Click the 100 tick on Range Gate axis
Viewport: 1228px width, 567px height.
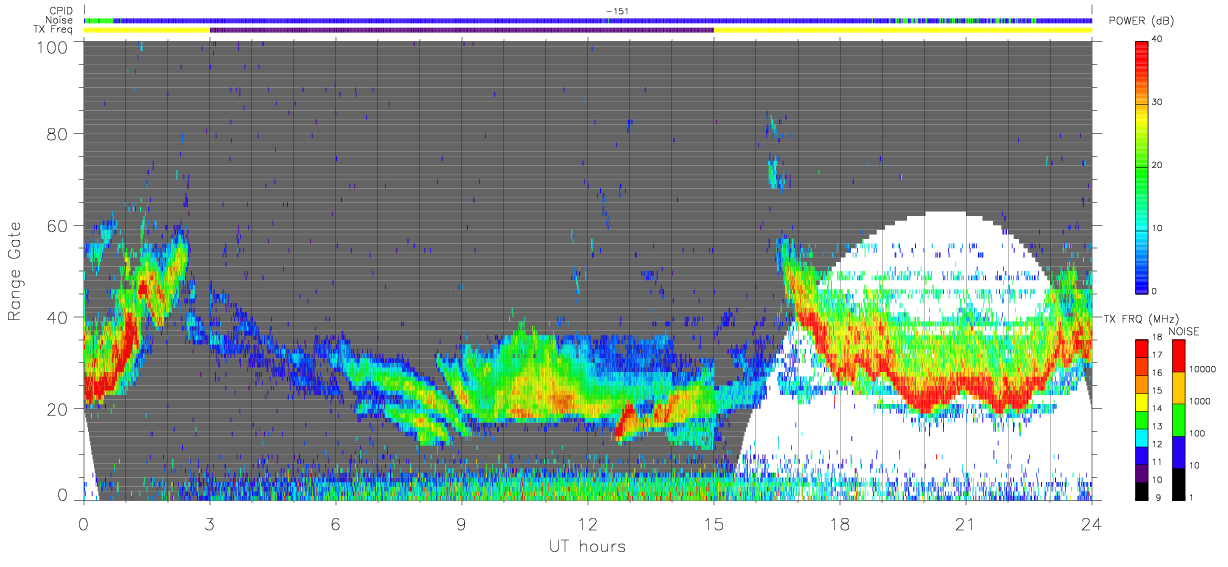(x=50, y=46)
